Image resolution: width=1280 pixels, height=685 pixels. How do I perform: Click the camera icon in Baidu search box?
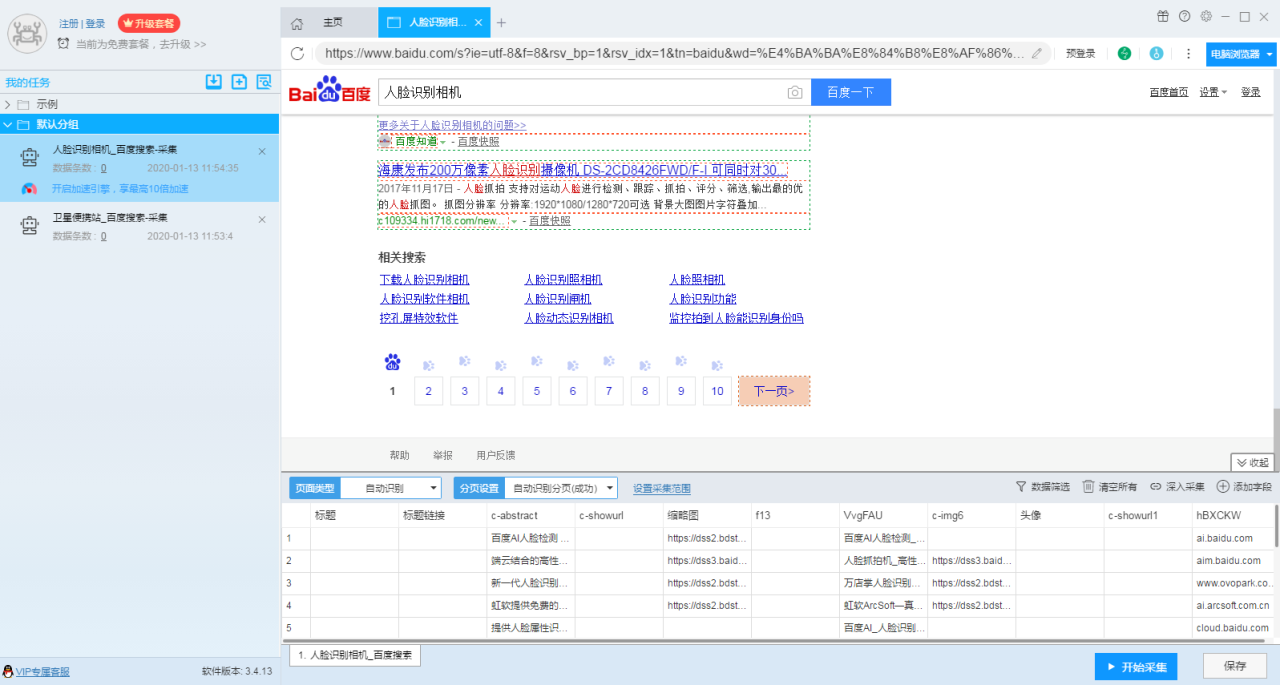tap(795, 92)
